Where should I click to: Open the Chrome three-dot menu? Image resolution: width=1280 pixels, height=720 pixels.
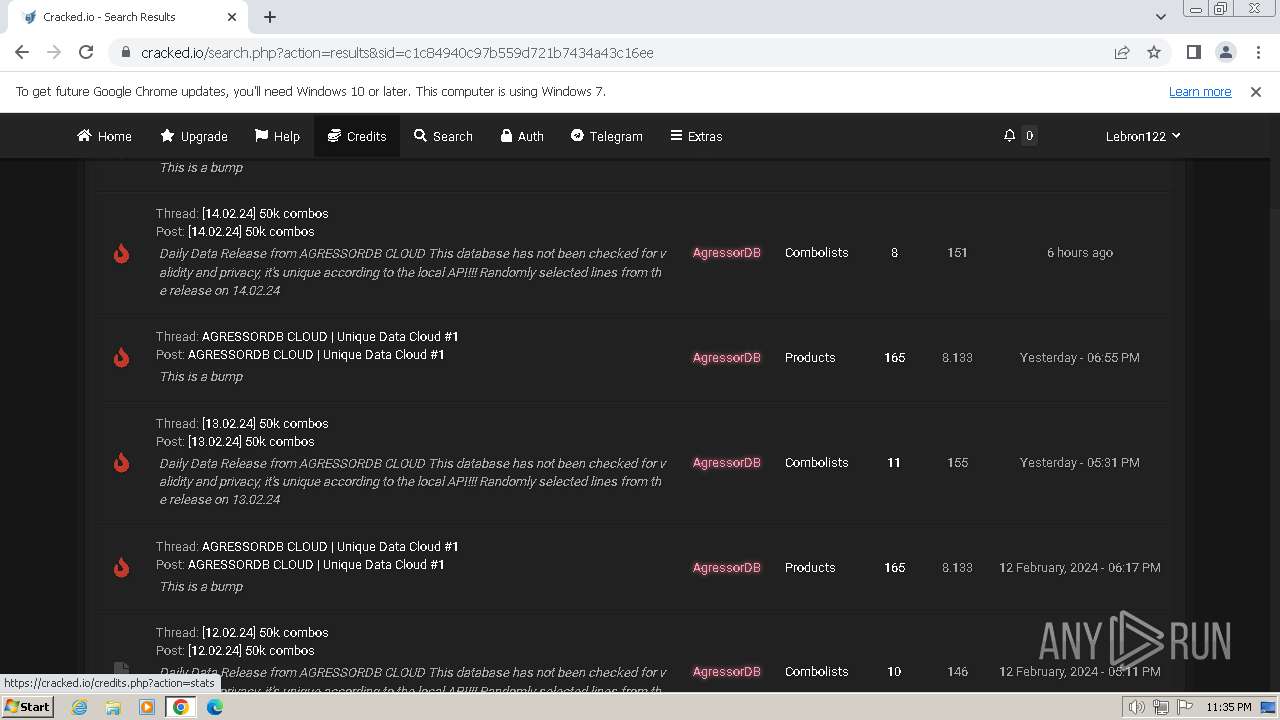tap(1258, 52)
